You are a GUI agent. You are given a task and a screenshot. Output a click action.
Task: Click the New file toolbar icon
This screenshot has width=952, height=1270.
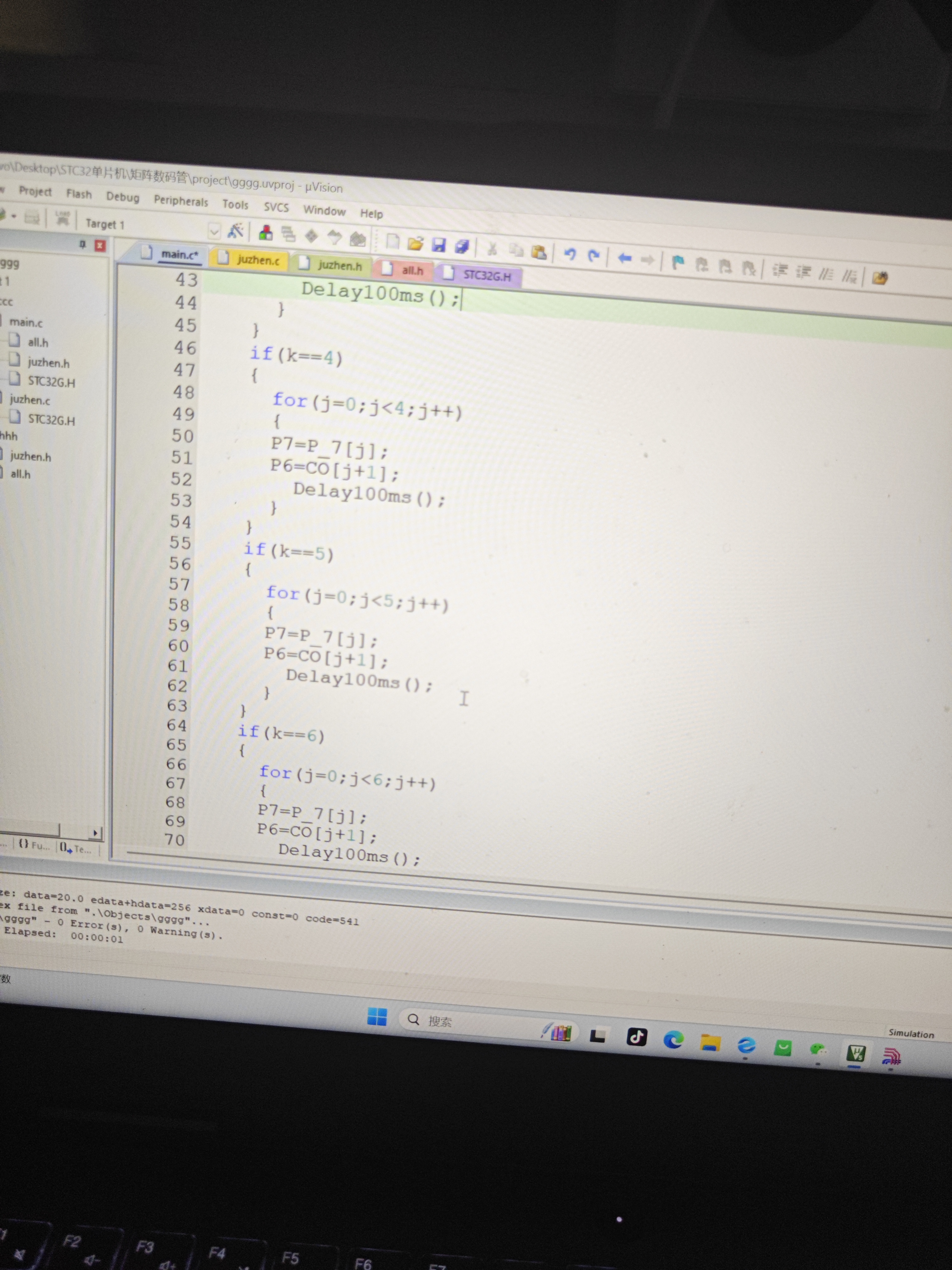(393, 241)
